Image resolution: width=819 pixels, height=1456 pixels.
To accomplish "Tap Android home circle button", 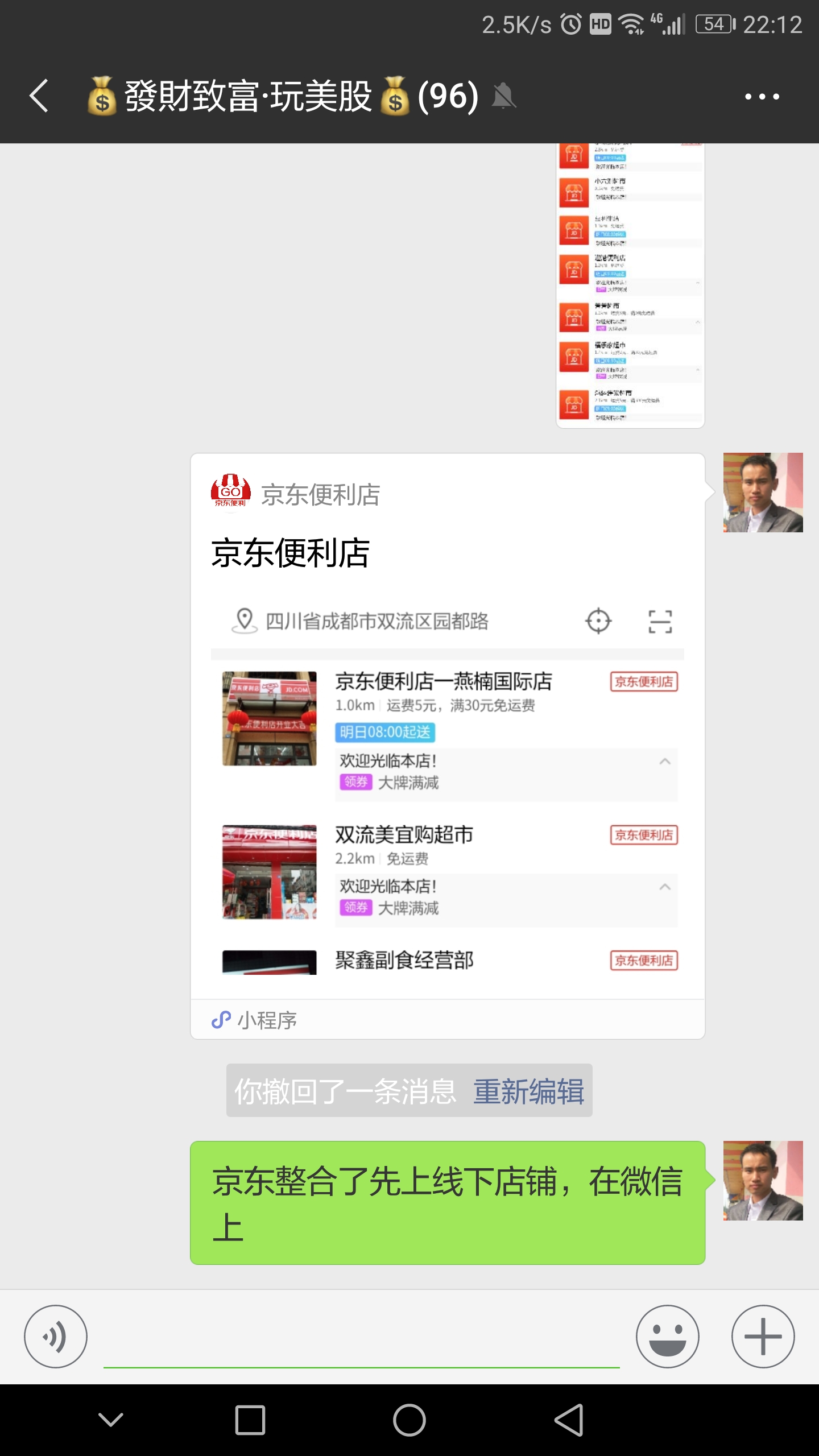I will 409,1420.
